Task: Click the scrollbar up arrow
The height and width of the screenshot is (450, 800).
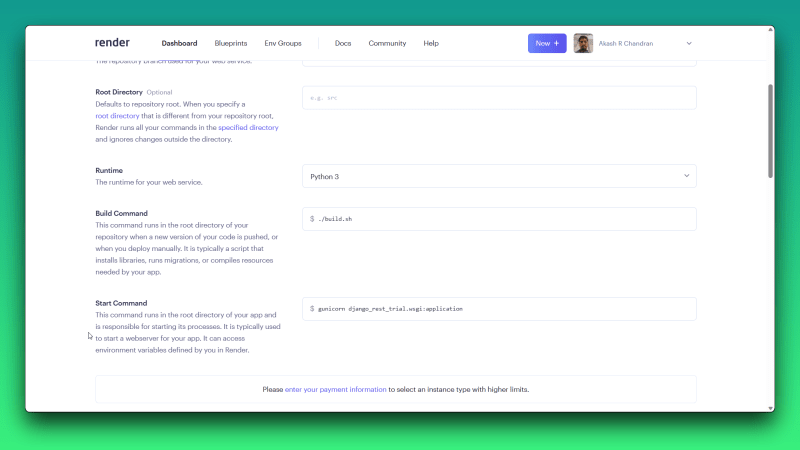Action: pyautogui.click(x=770, y=30)
